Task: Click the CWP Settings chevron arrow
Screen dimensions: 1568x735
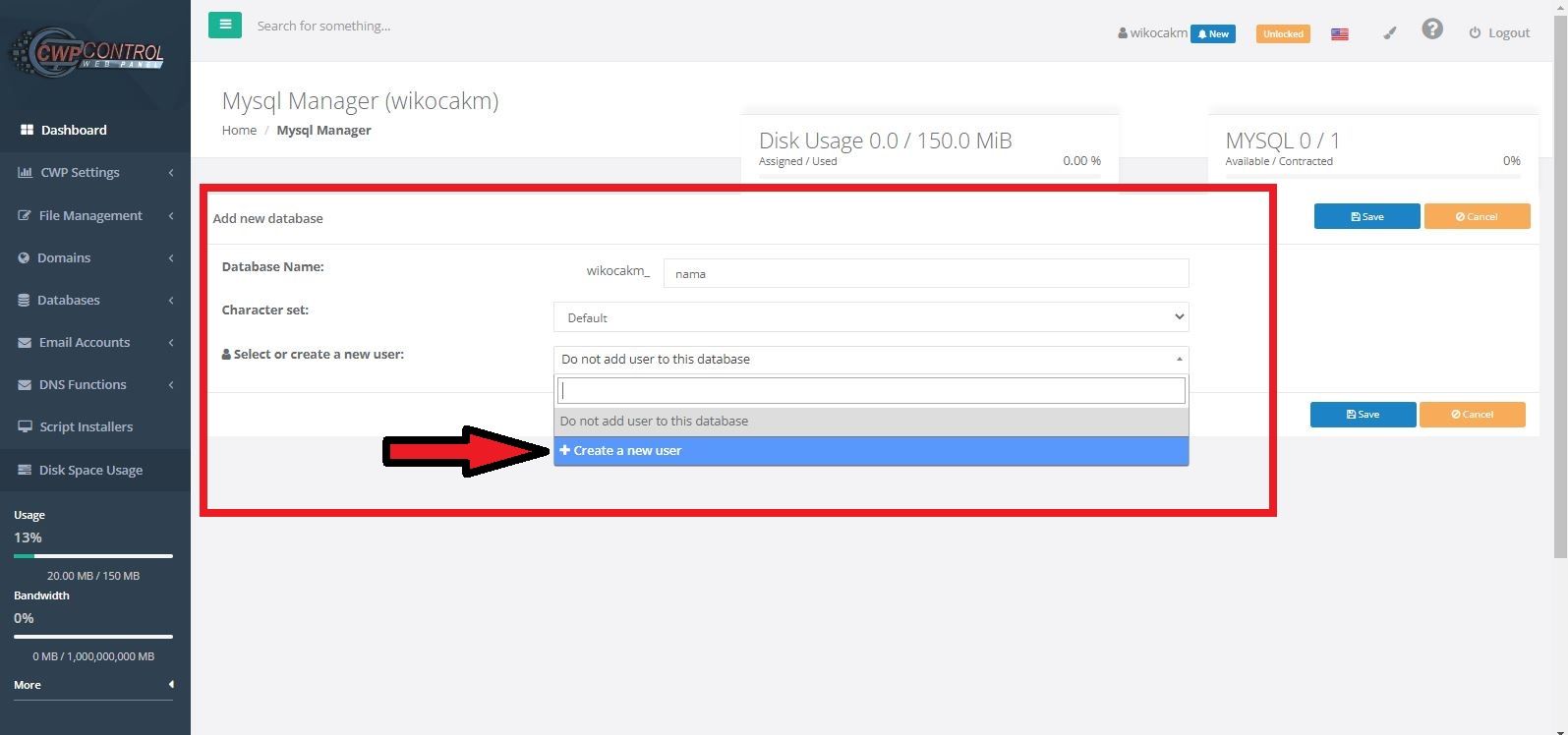Action: point(171,173)
